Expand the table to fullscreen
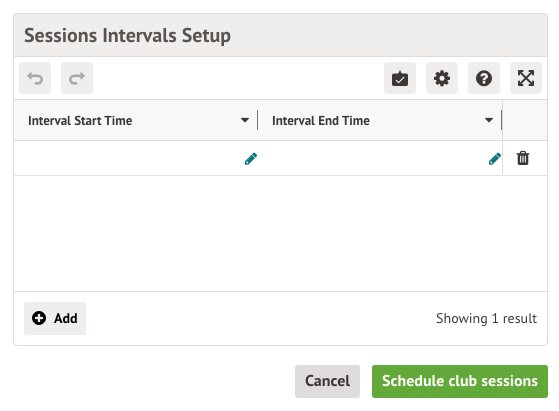Viewport: 559px width, 411px height. (x=526, y=78)
